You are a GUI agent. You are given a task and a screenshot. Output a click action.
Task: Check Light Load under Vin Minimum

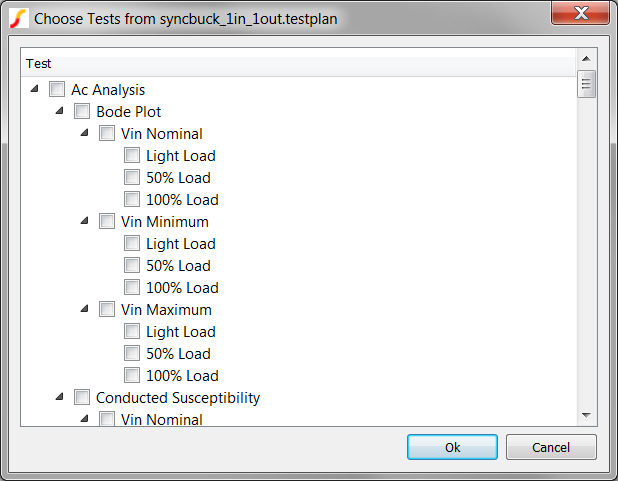pos(132,244)
